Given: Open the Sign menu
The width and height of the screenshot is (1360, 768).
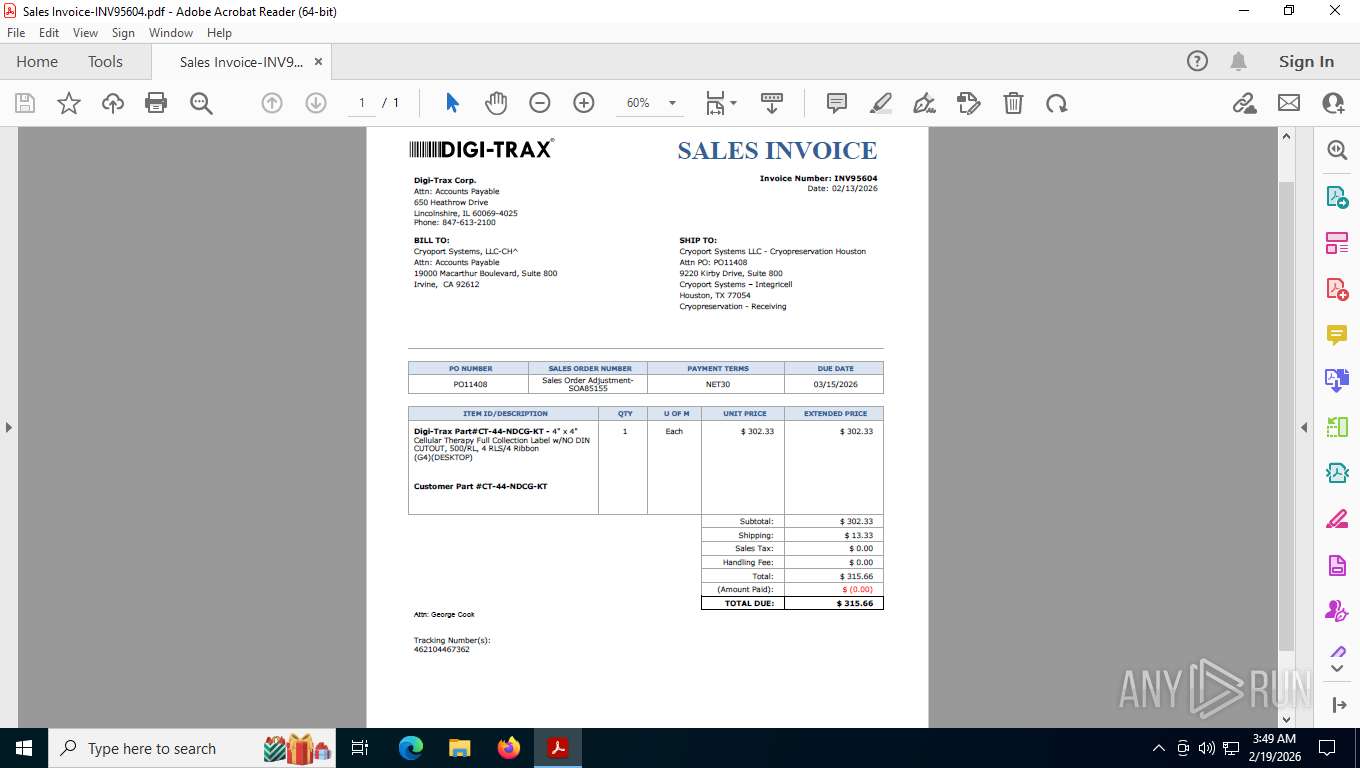Looking at the screenshot, I should tap(124, 33).
